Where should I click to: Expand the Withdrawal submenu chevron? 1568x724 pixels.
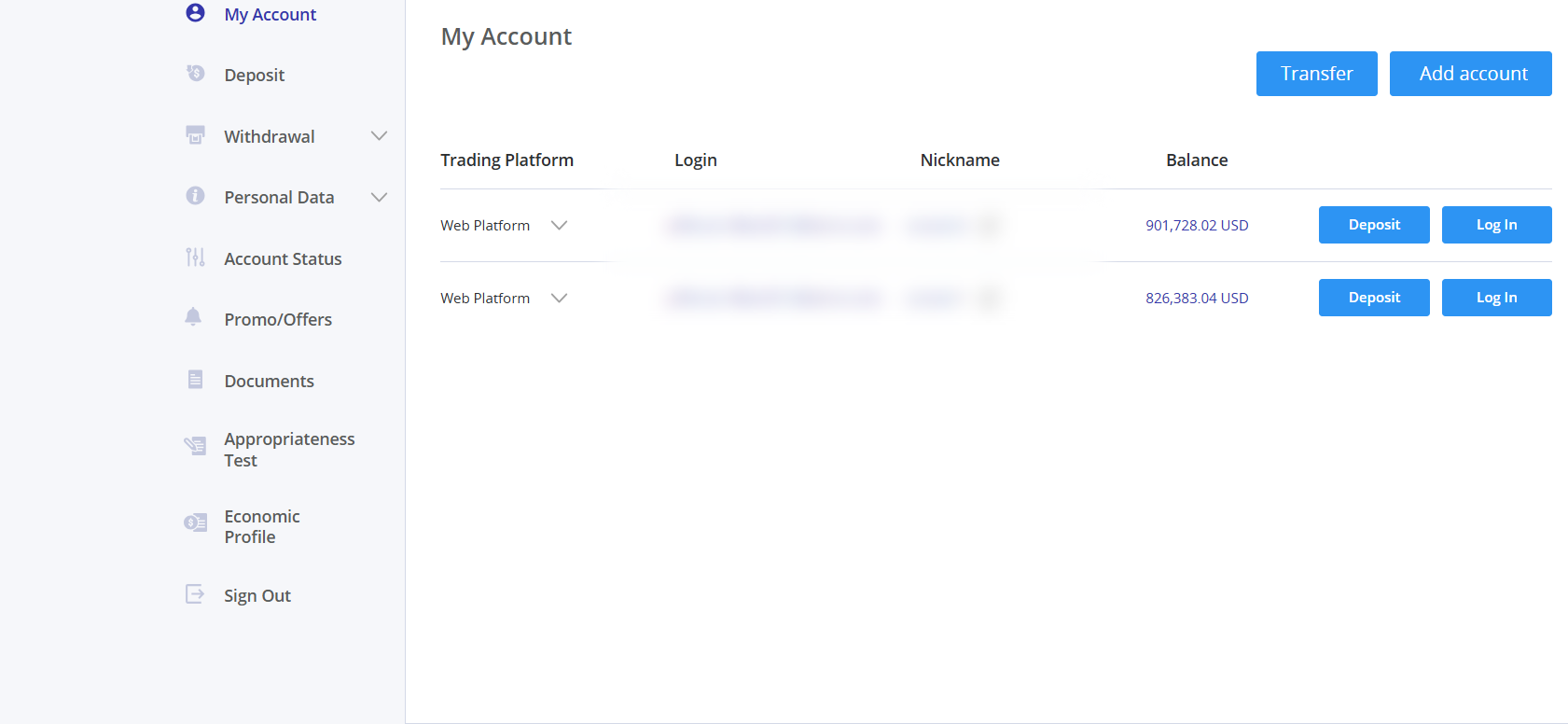click(379, 136)
